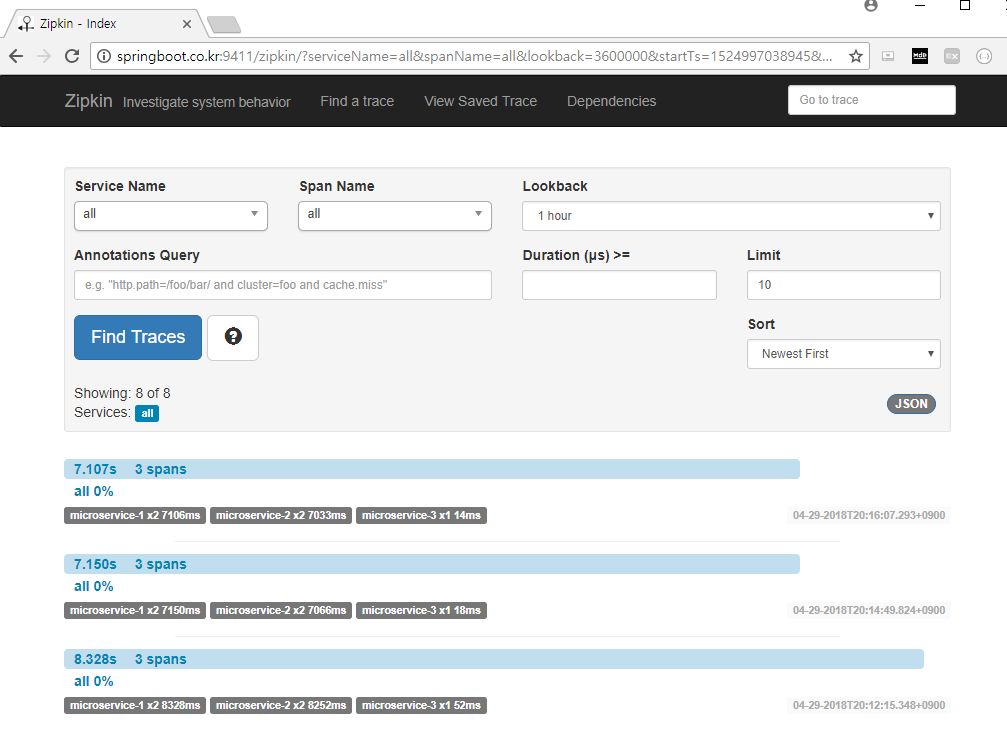The height and width of the screenshot is (729, 1007).
Task: Click timestamp 04-29-2018T20:16:07.293+0900
Action: pos(869,515)
